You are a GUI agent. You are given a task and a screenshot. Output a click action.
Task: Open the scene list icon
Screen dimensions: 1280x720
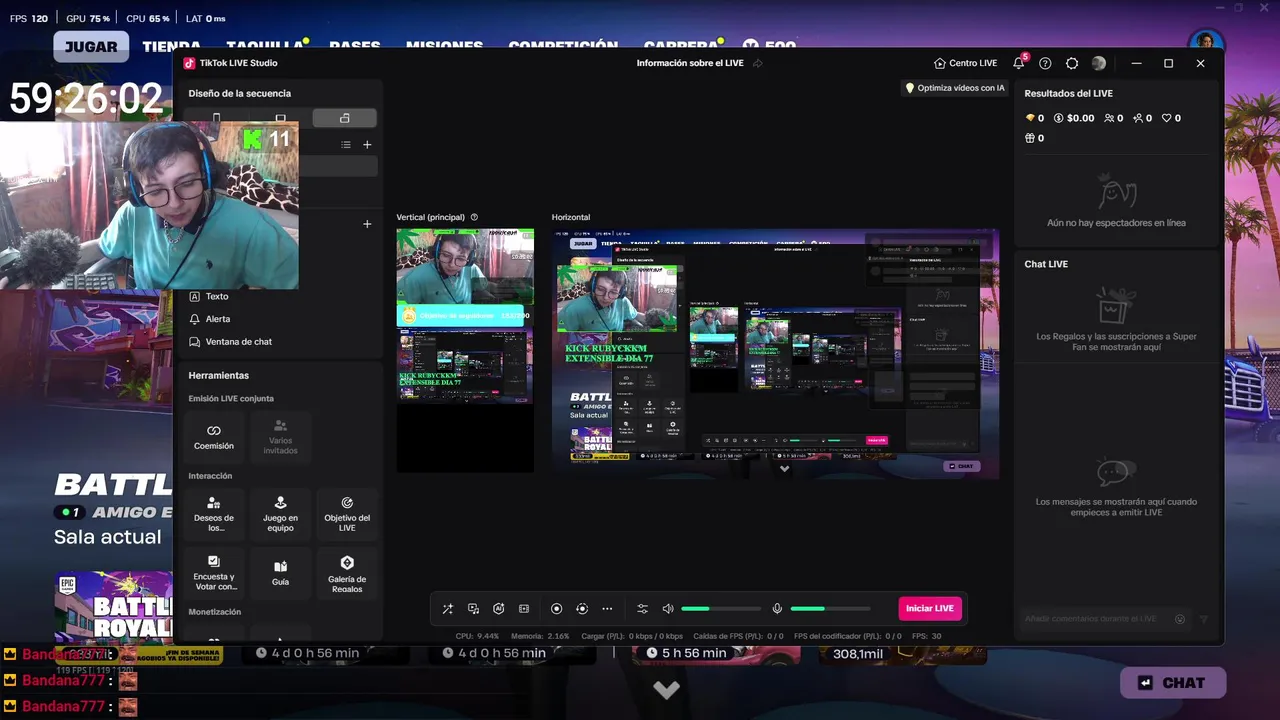click(346, 145)
